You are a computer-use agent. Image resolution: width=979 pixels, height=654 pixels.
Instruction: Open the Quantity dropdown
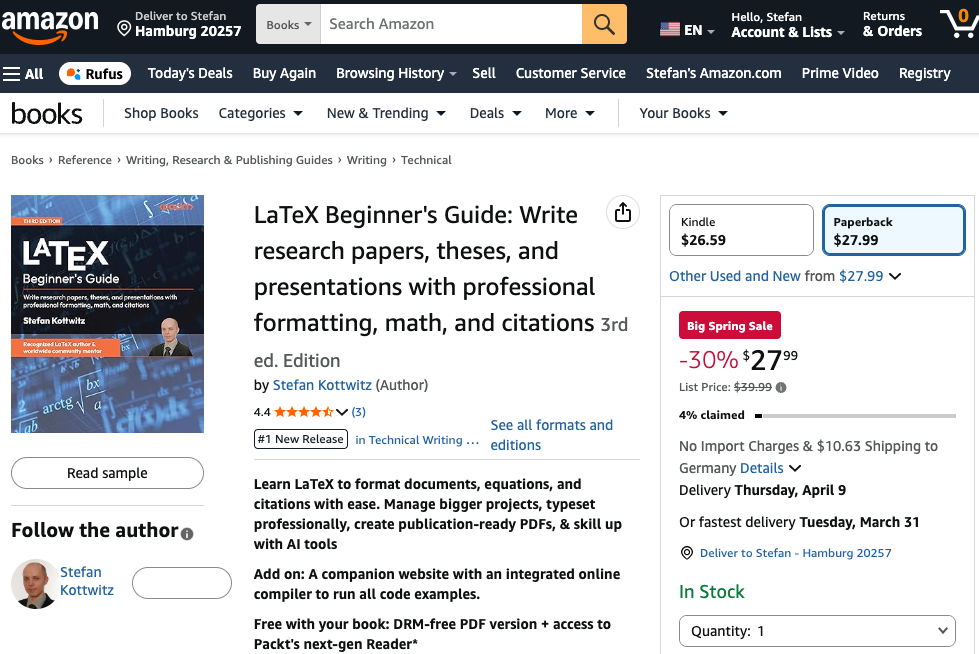pos(817,630)
